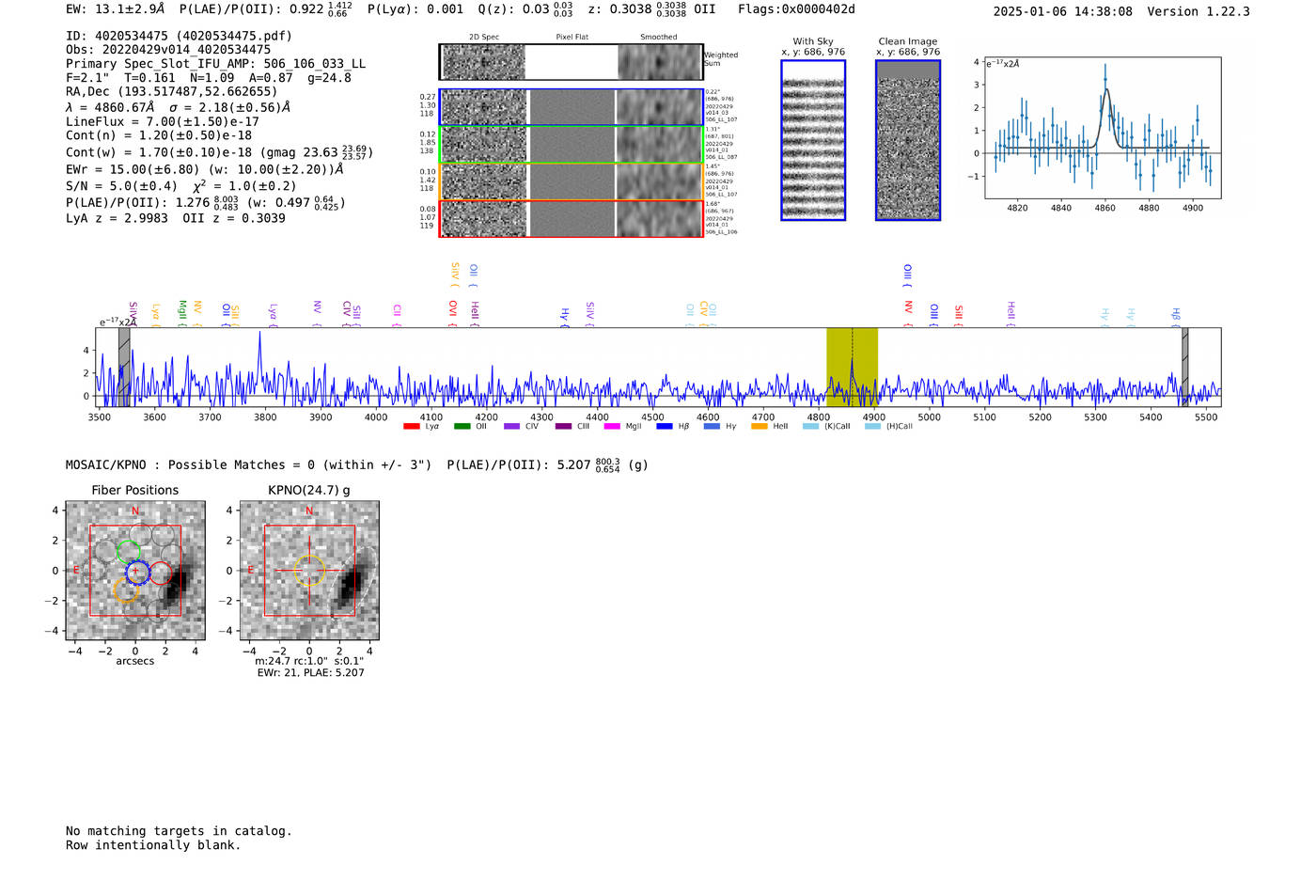Image resolution: width=1316 pixels, height=896 pixels.
Task: Click the gray hatched region near 5460
Action: point(1185,367)
